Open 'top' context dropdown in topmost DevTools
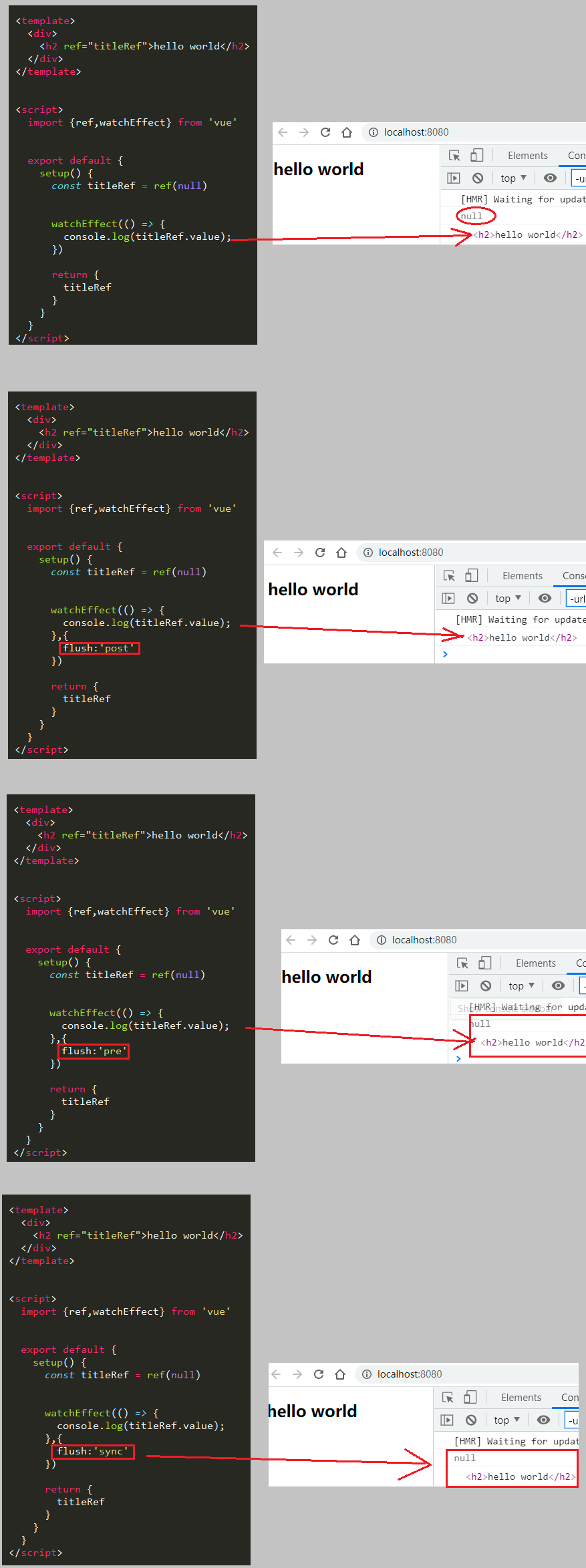 click(513, 178)
